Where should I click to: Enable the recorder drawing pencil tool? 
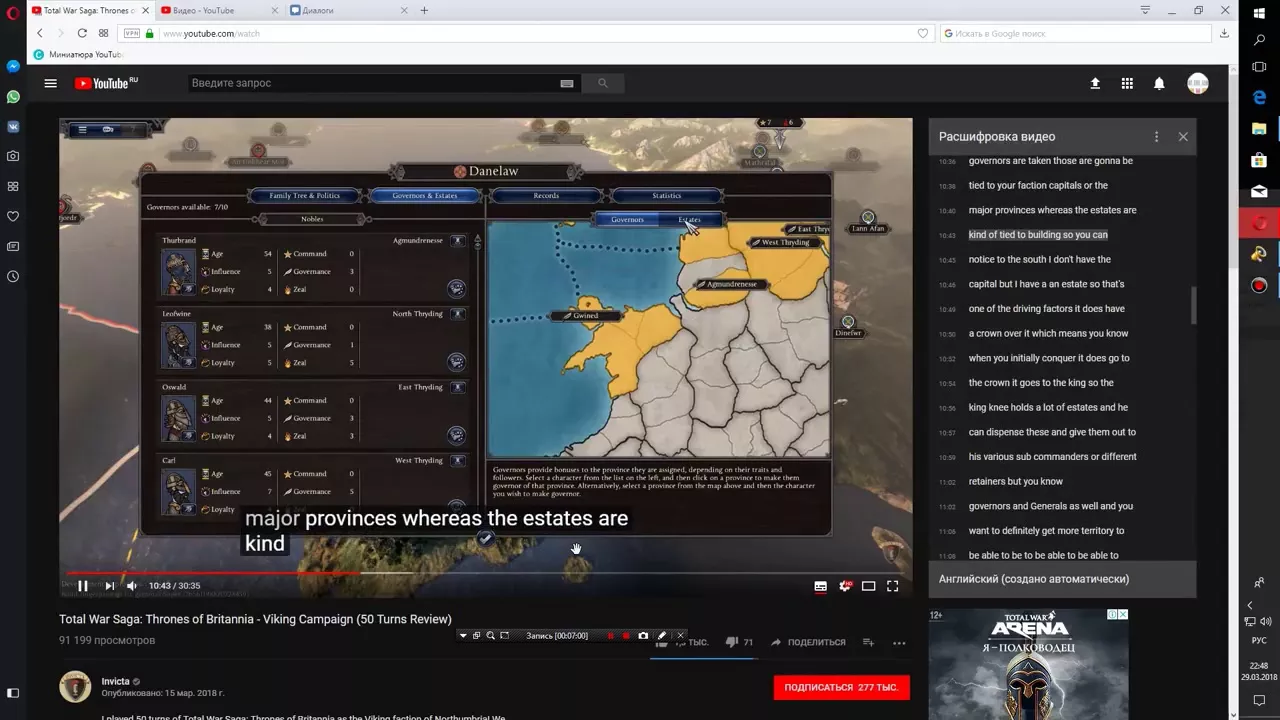[662, 636]
